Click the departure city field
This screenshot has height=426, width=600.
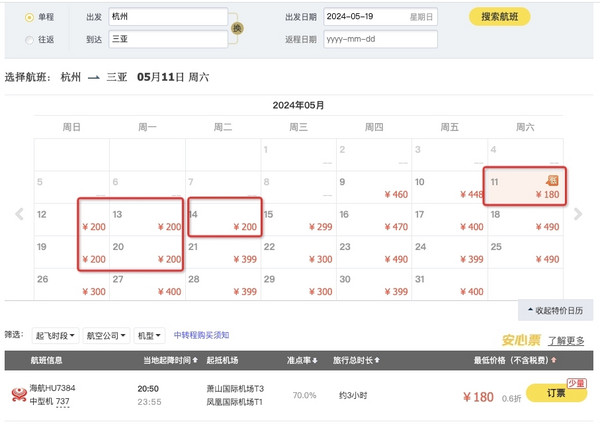(x=168, y=17)
